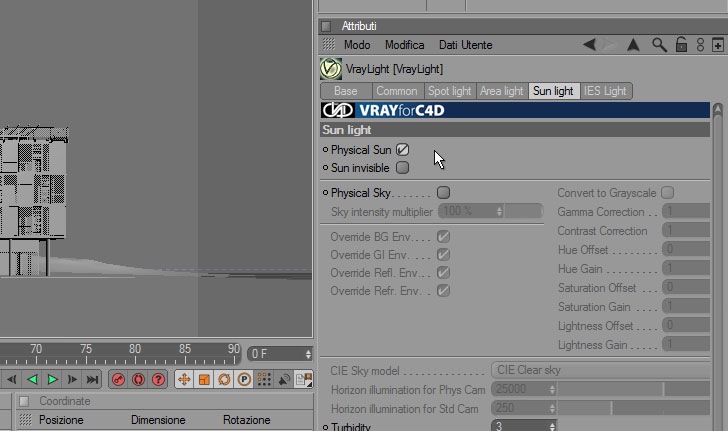This screenshot has height=431, width=728.
Task: Click the Attributi panel vertical scrollbar
Action: (718, 267)
